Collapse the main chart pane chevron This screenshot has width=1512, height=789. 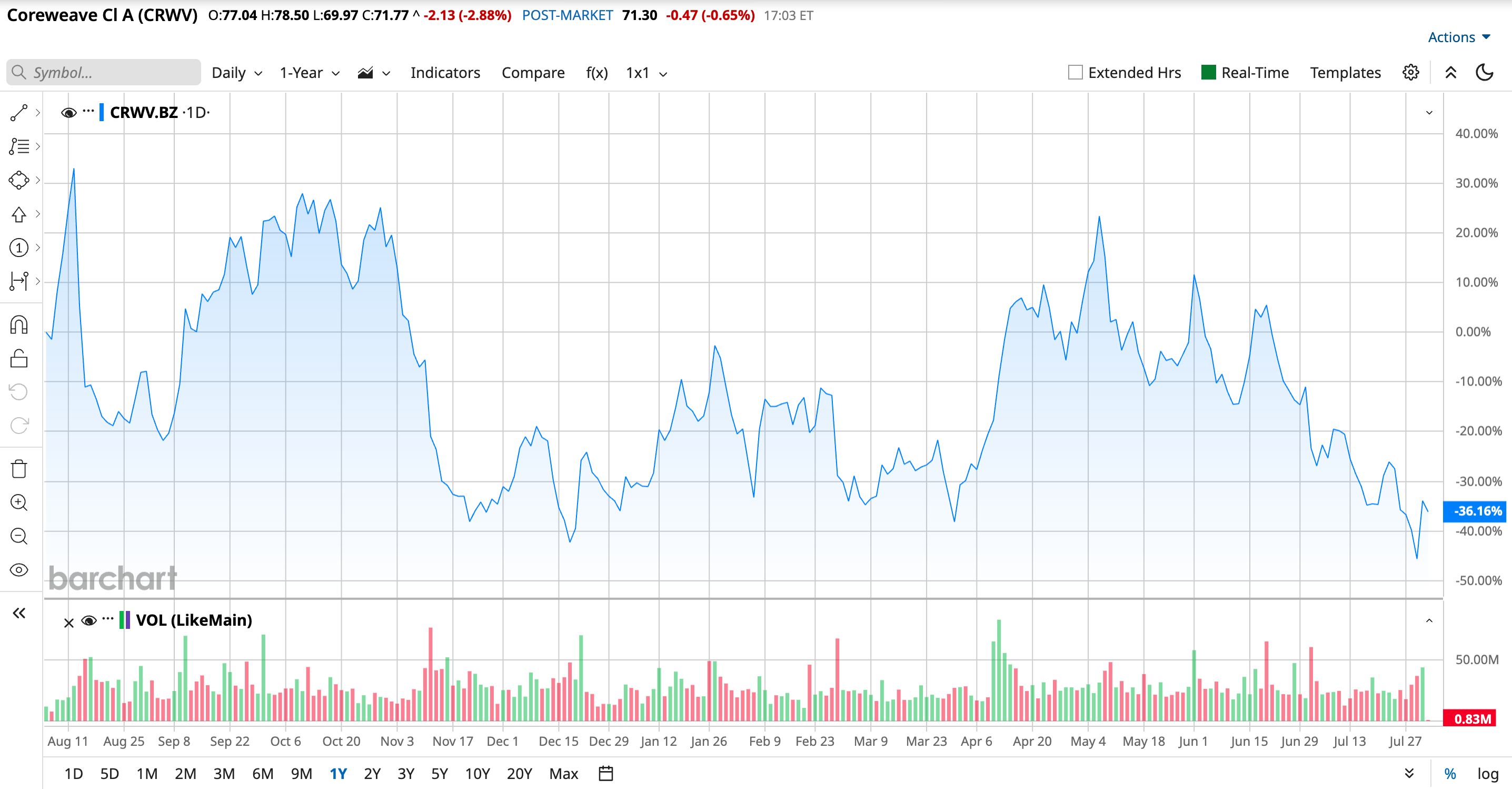pos(1429,113)
